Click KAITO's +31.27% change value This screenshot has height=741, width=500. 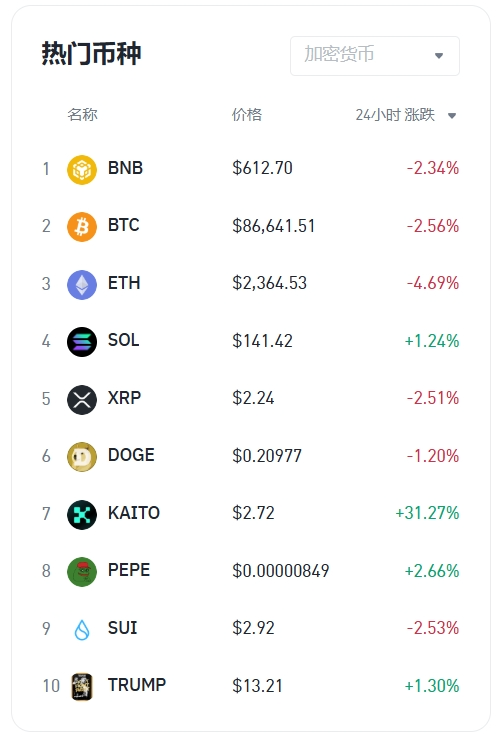pos(427,513)
